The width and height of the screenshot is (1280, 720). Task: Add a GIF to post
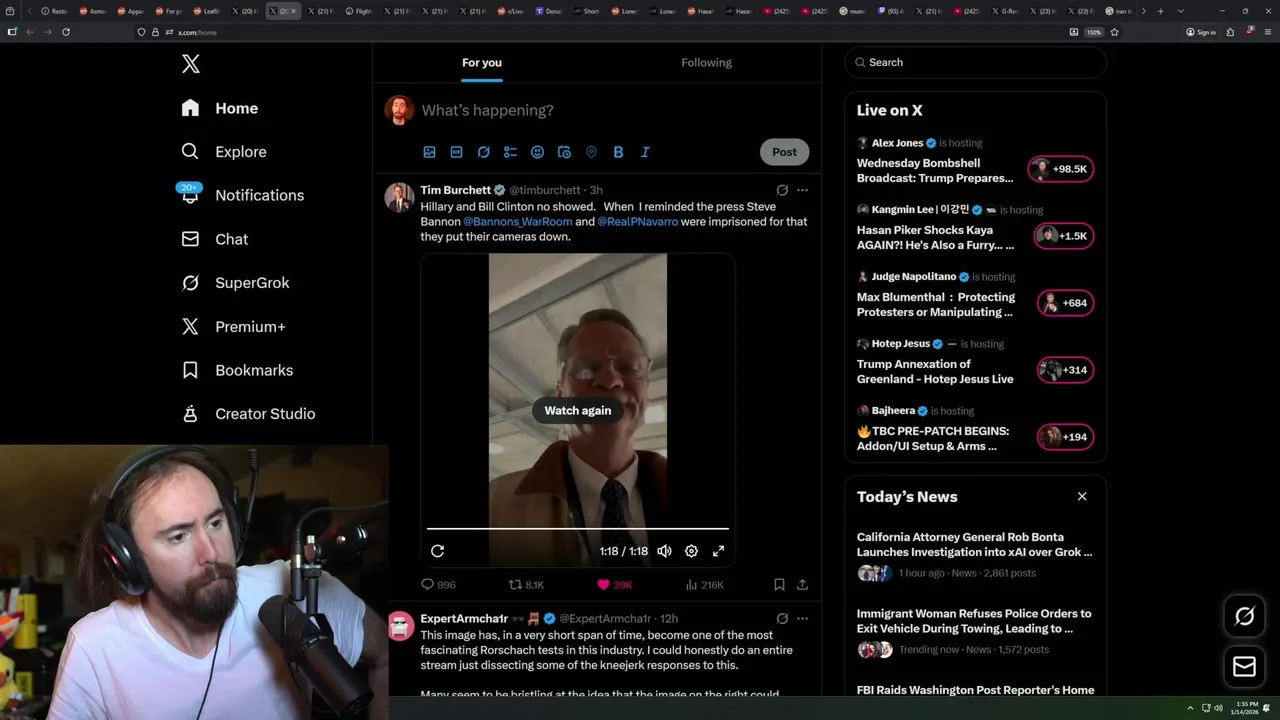(x=456, y=152)
